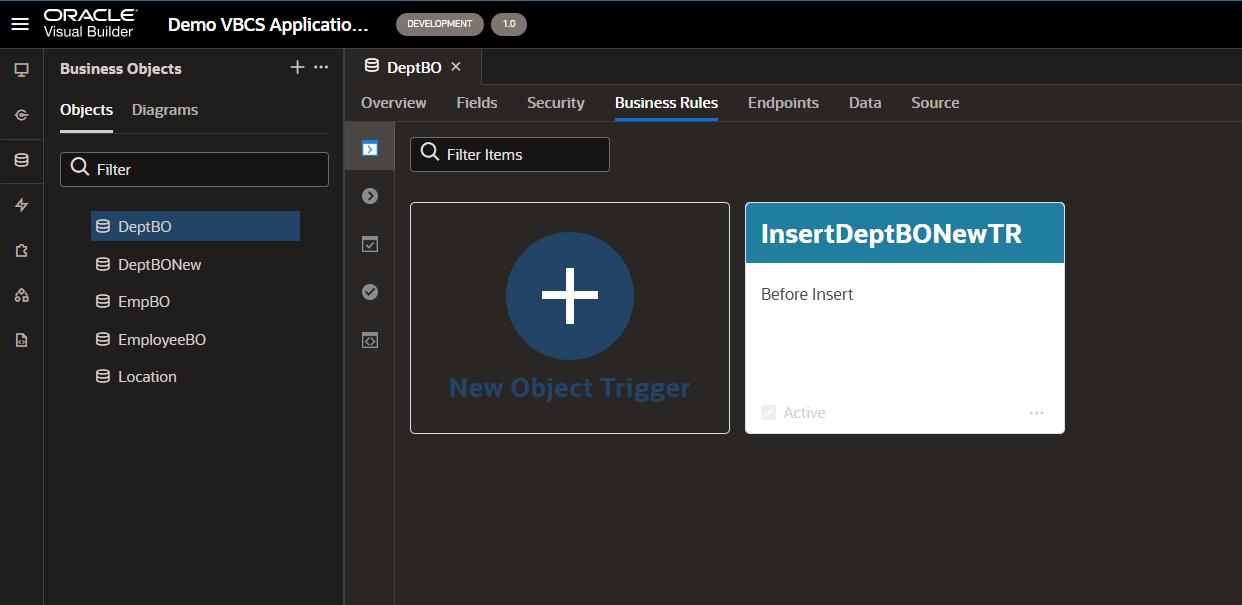Open the Layouts shapes navigator icon
Viewport: 1242px width, 605px height.
pos(21,295)
